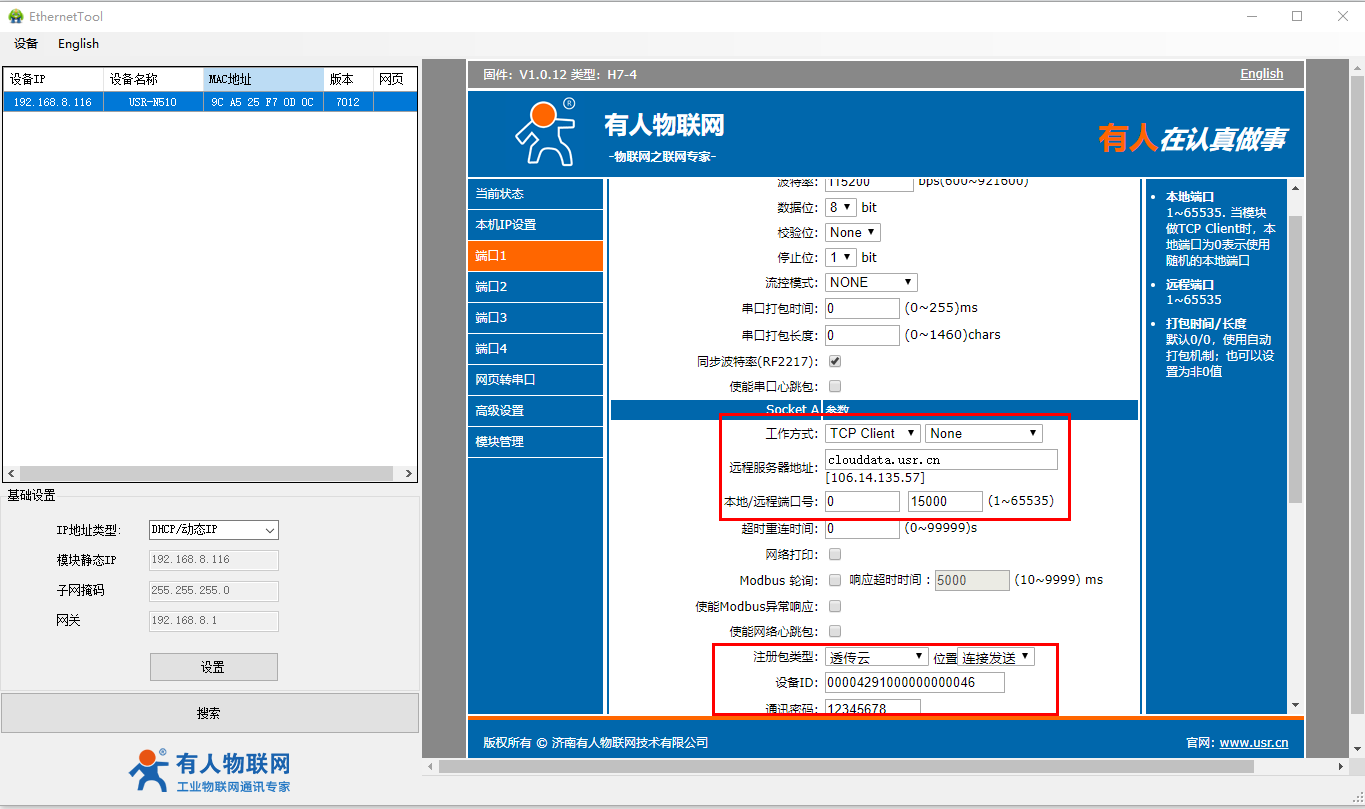Open the 流控模式 NONE dropdown
The height and width of the screenshot is (809, 1365).
[x=871, y=283]
